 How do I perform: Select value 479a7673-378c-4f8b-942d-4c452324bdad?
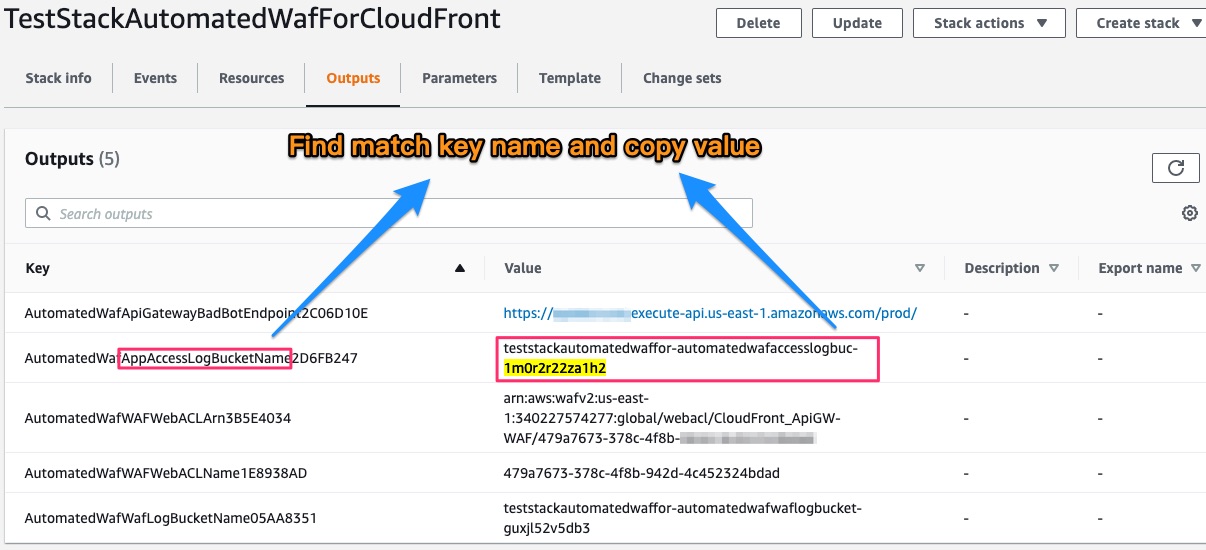pos(642,473)
